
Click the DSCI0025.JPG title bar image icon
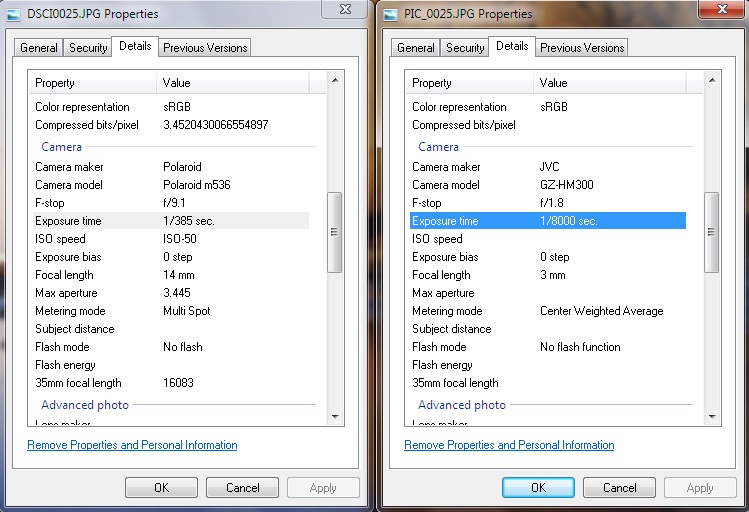point(13,14)
